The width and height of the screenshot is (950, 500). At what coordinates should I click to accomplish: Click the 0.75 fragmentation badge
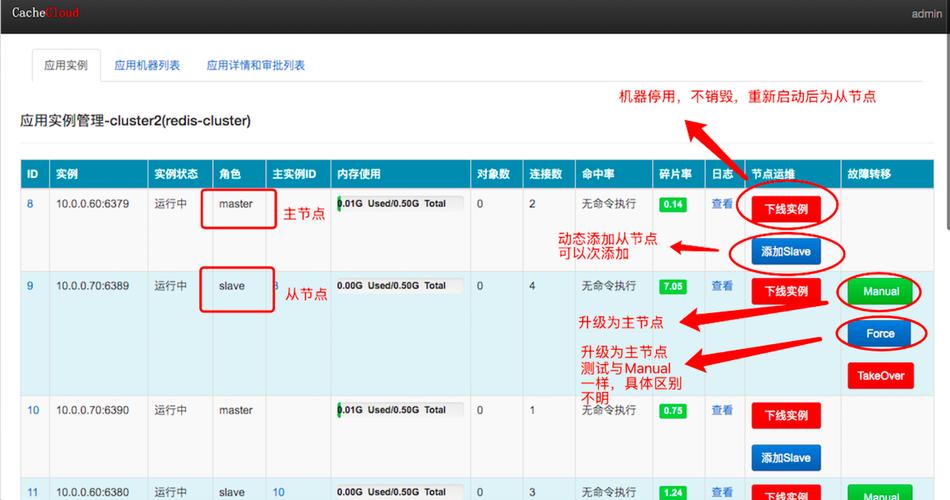(673, 410)
